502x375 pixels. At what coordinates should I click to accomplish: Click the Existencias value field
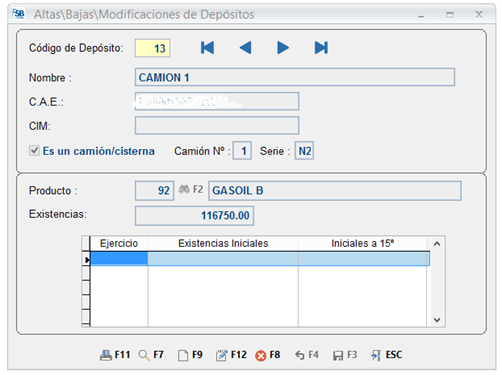click(194, 216)
